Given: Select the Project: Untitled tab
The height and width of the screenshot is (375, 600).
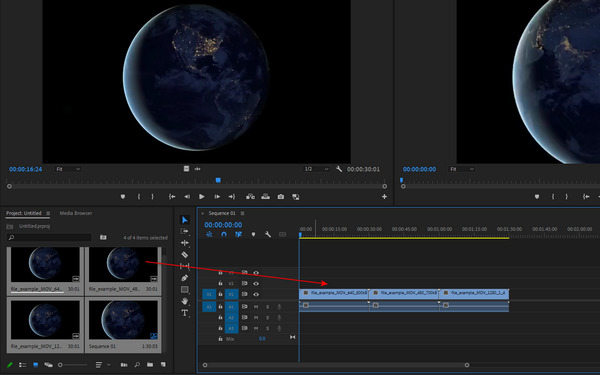Looking at the screenshot, I should (x=24, y=213).
